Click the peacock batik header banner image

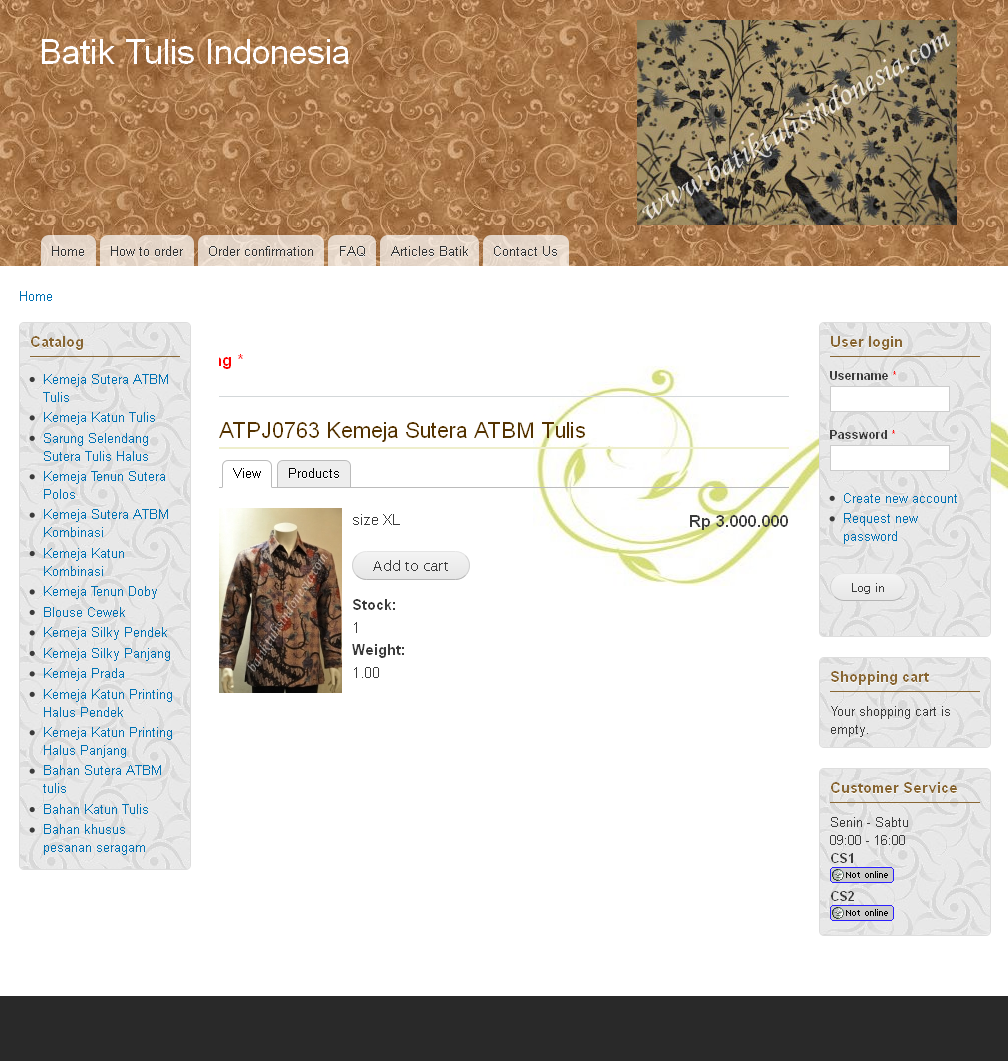796,122
